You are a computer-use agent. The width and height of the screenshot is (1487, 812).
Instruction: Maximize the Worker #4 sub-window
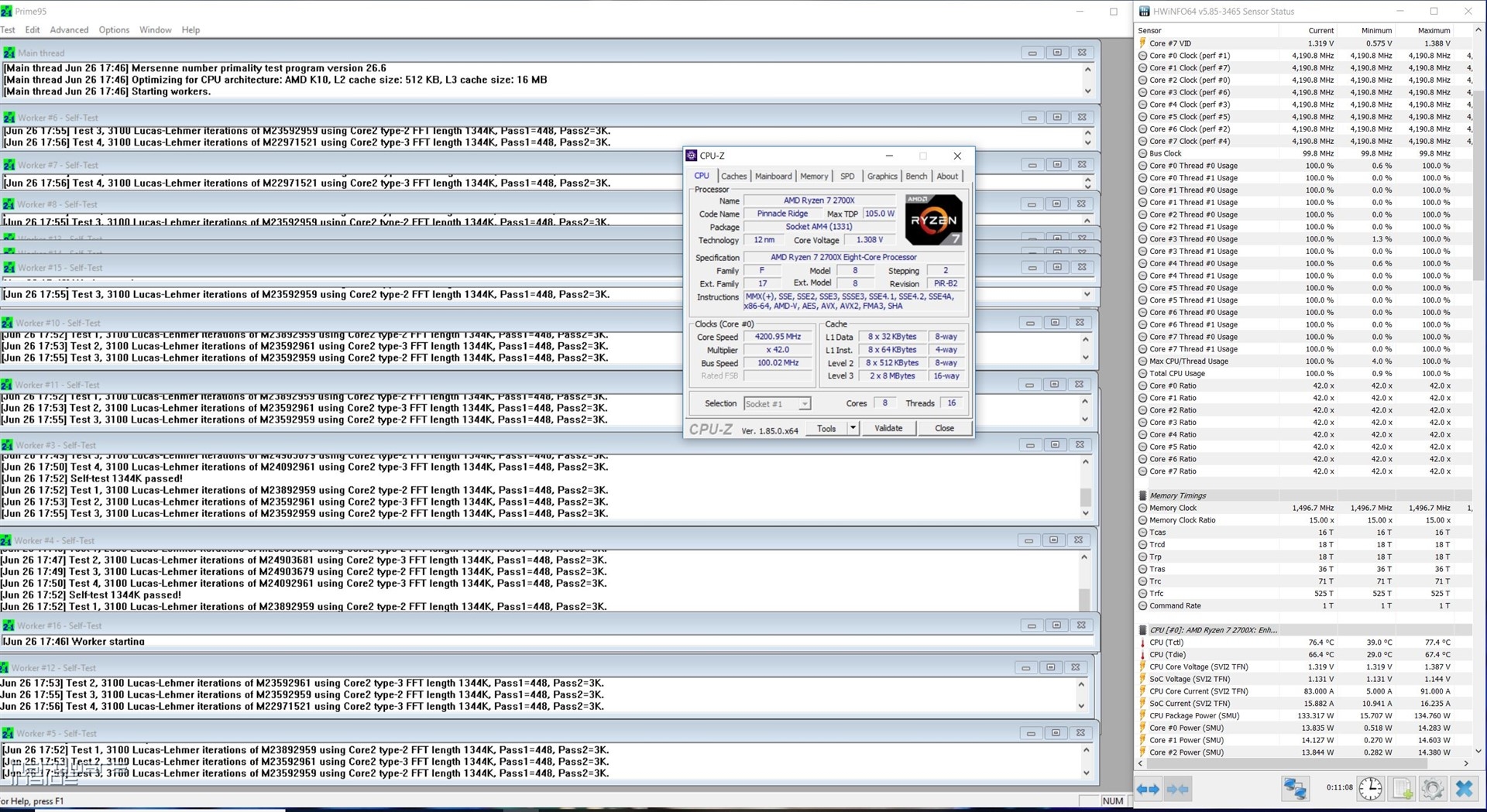point(1053,540)
